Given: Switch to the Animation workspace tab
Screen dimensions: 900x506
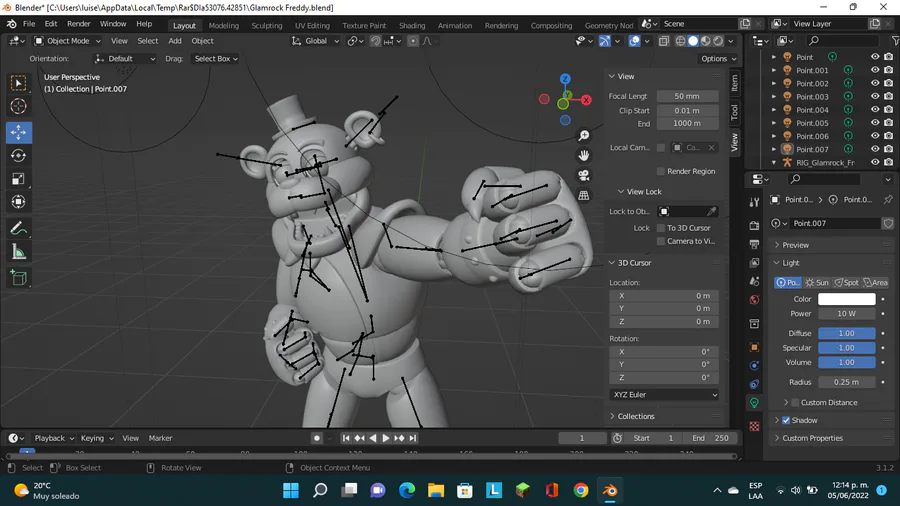Looking at the screenshot, I should coord(455,26).
